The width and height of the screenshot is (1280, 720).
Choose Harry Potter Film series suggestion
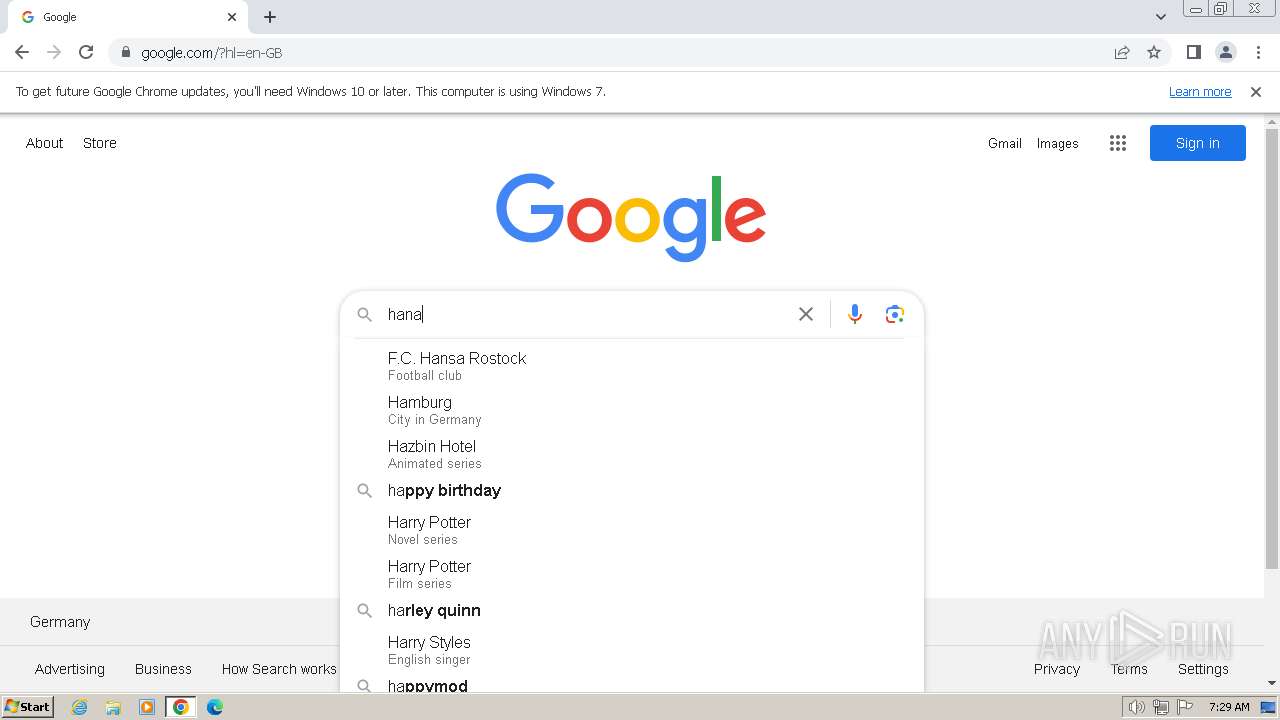(x=632, y=574)
